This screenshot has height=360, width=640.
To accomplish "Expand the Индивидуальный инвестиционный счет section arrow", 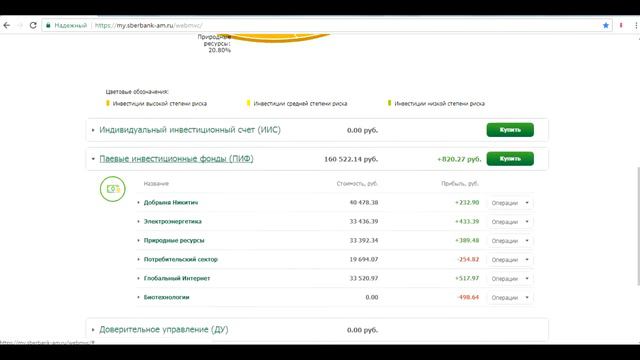I will click(93, 130).
